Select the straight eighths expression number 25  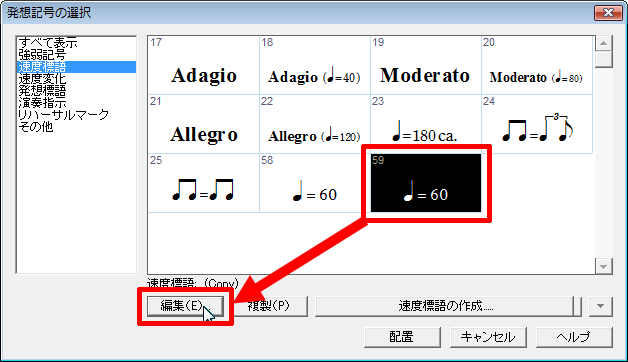tap(204, 183)
